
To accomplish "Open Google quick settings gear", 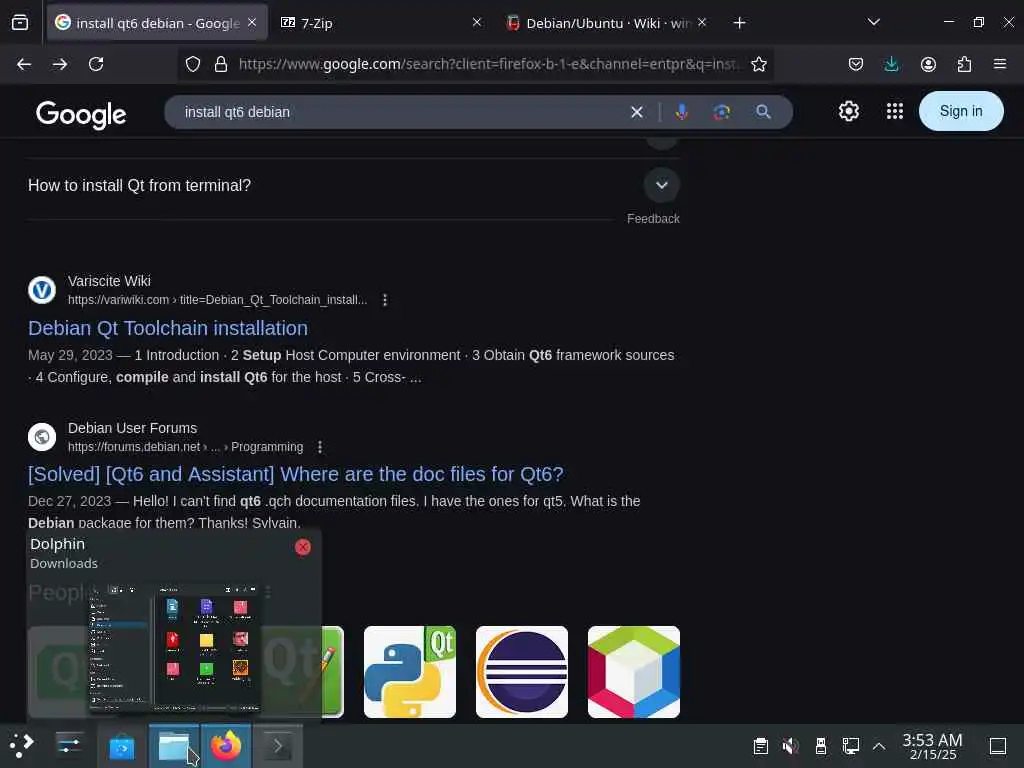I will [x=848, y=111].
